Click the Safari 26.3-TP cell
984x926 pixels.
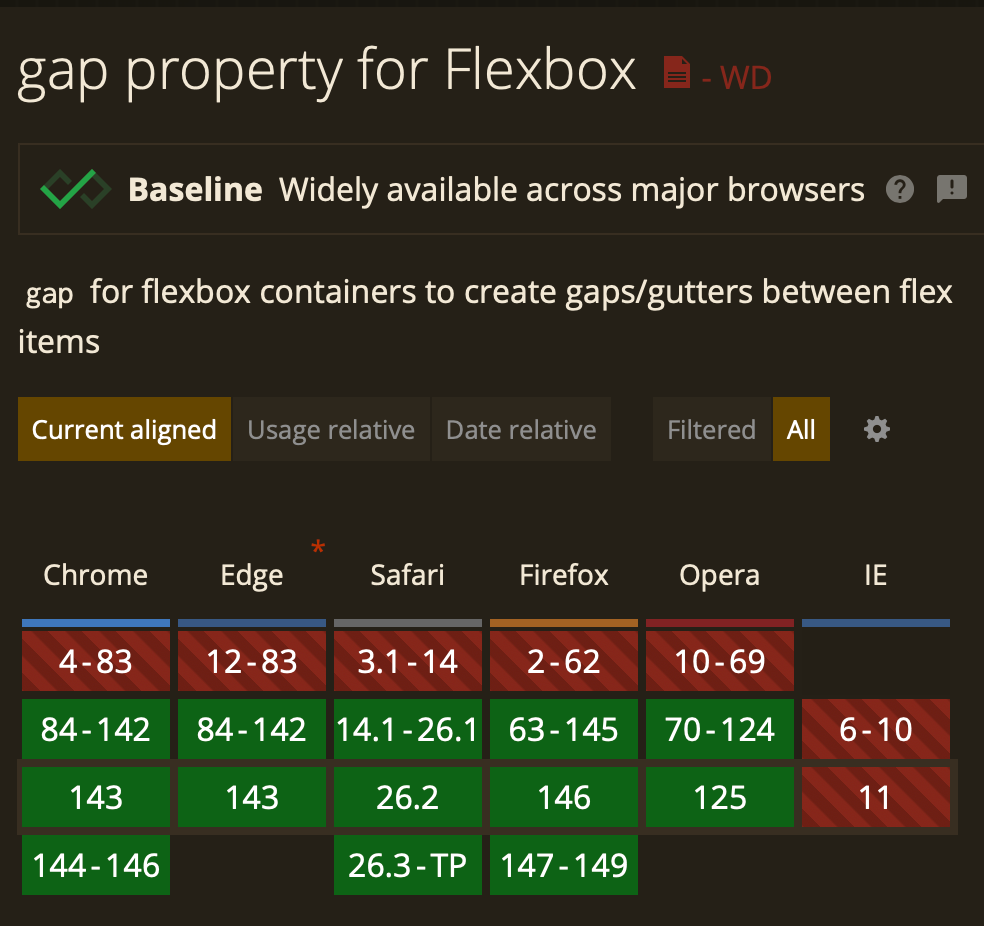click(408, 865)
